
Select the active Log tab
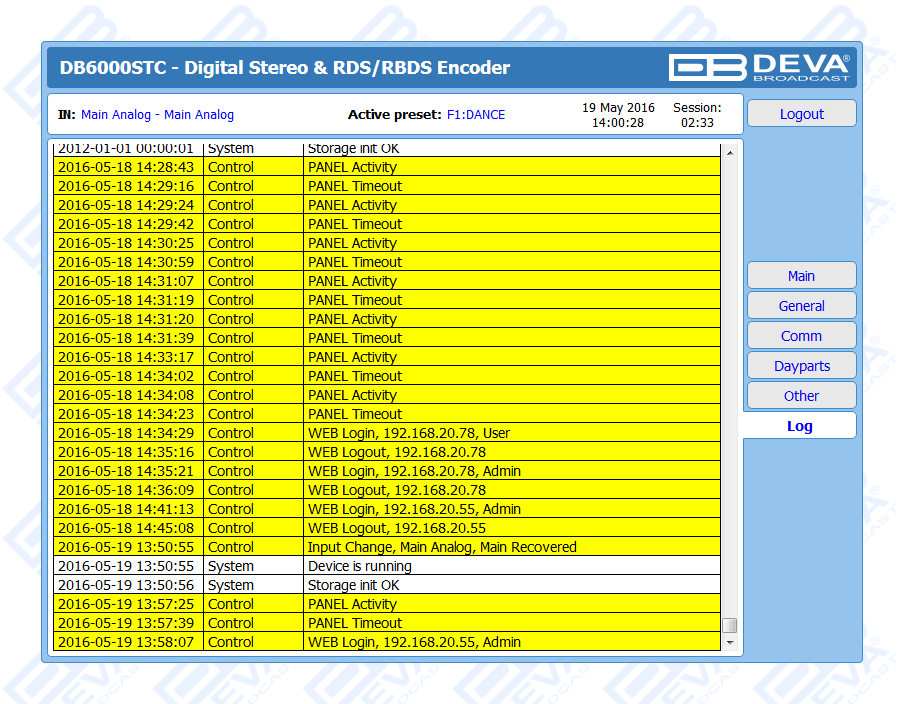coord(799,426)
